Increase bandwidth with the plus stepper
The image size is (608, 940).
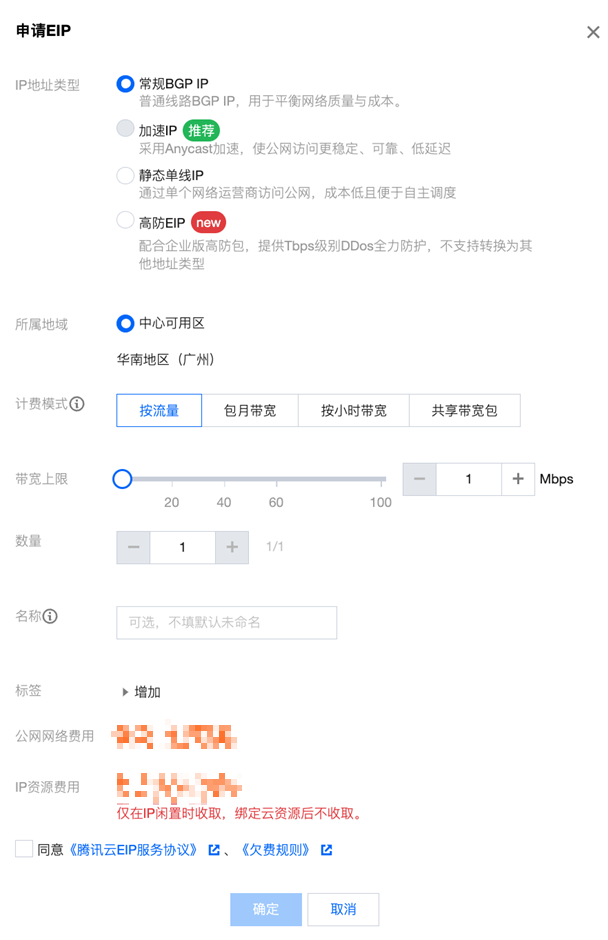(518, 478)
